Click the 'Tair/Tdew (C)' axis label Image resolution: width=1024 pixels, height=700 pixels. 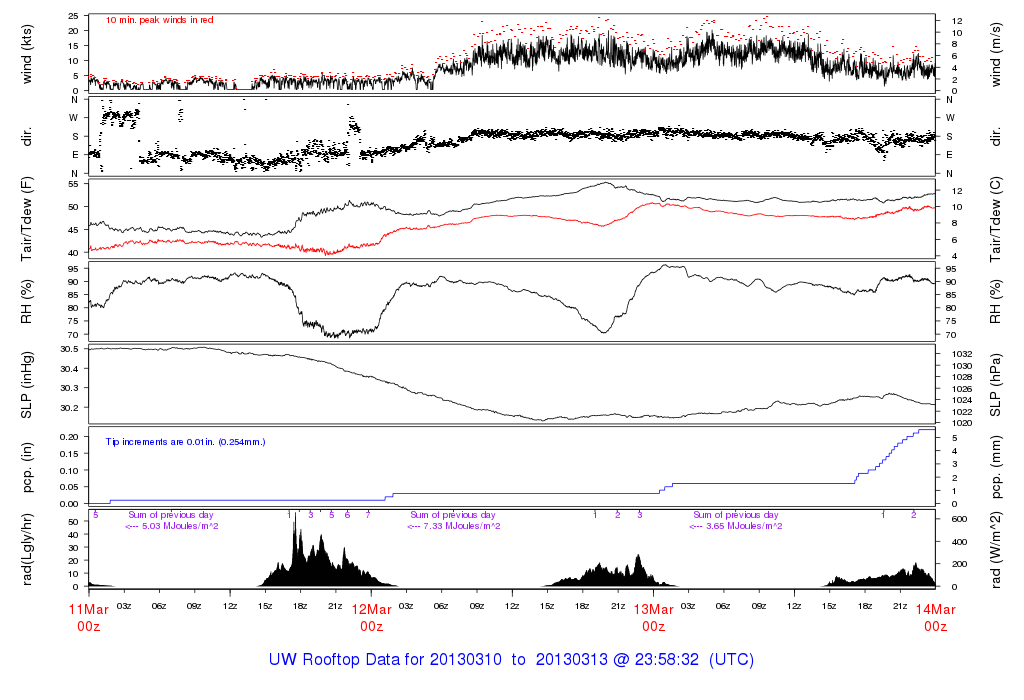(995, 219)
